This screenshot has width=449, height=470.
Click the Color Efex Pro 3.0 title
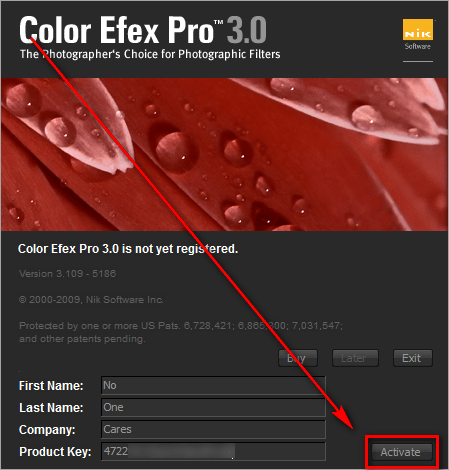click(x=143, y=30)
